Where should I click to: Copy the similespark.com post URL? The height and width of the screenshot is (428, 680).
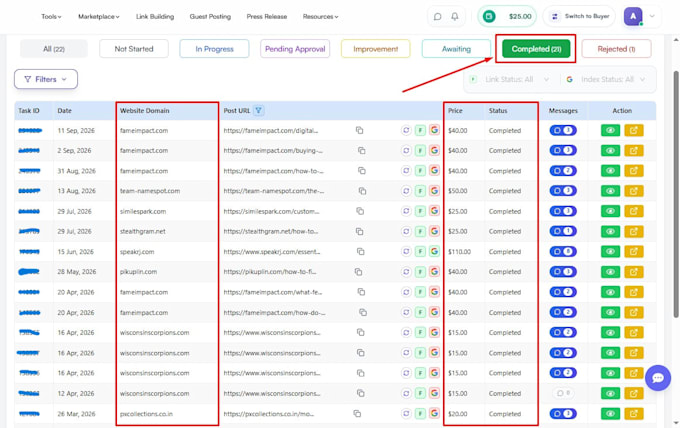(x=360, y=211)
